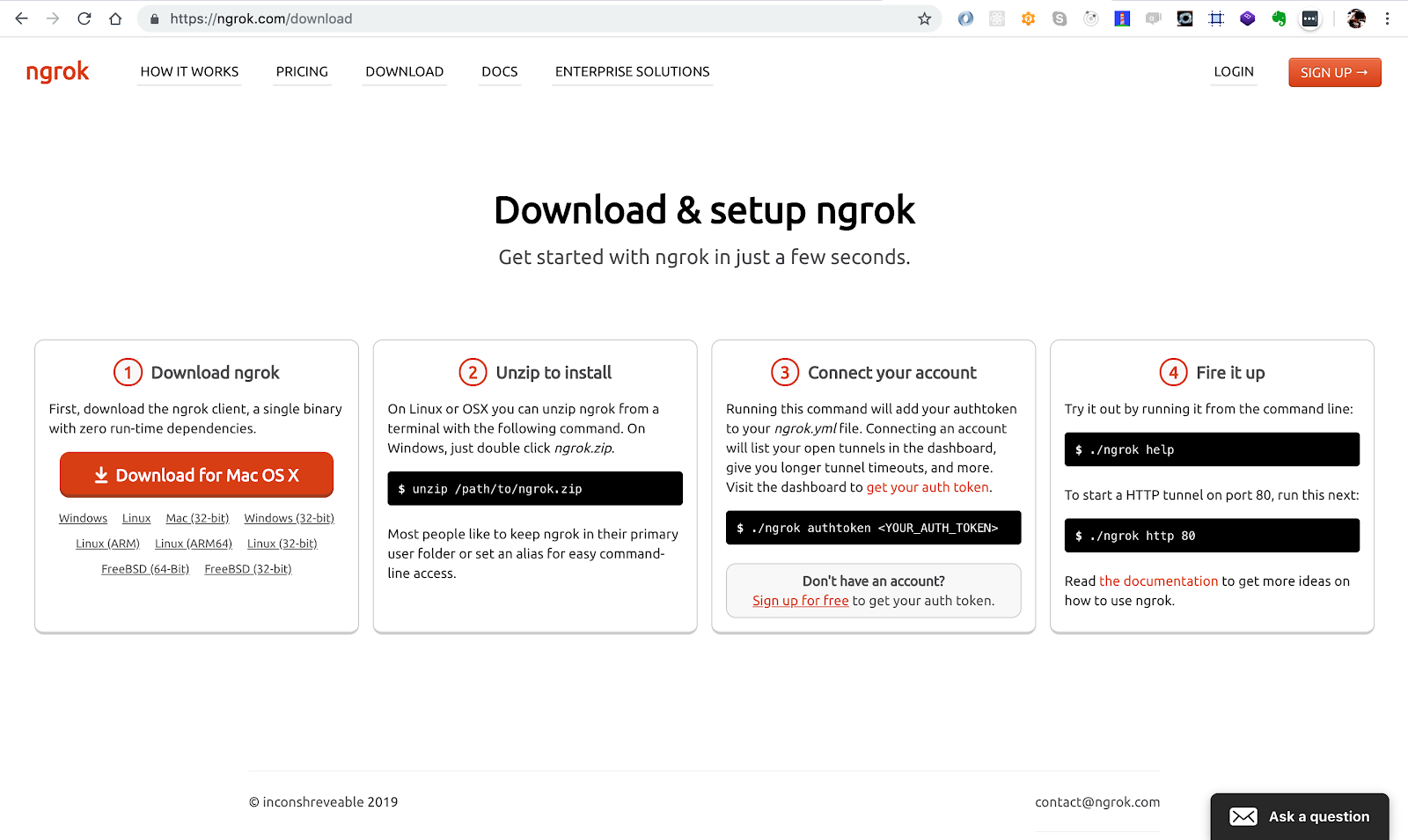The height and width of the screenshot is (840, 1408).
Task: Open the browser home page icon
Action: point(115,18)
